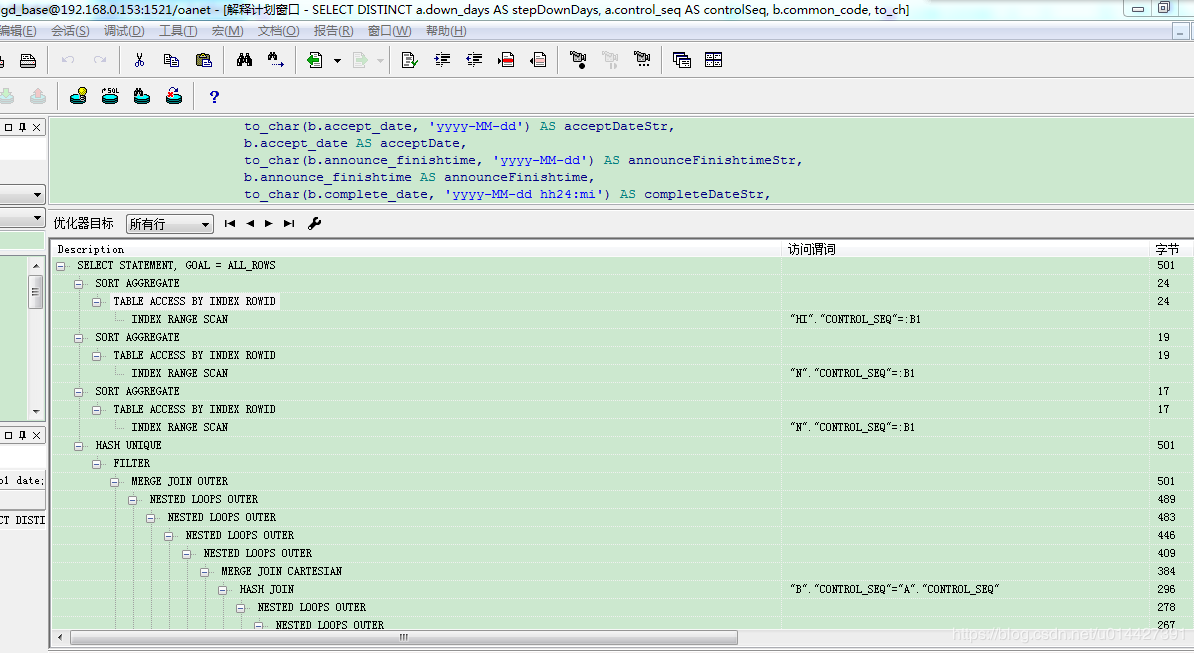
Task: Open the 会话(S) menu
Action: [x=70, y=31]
